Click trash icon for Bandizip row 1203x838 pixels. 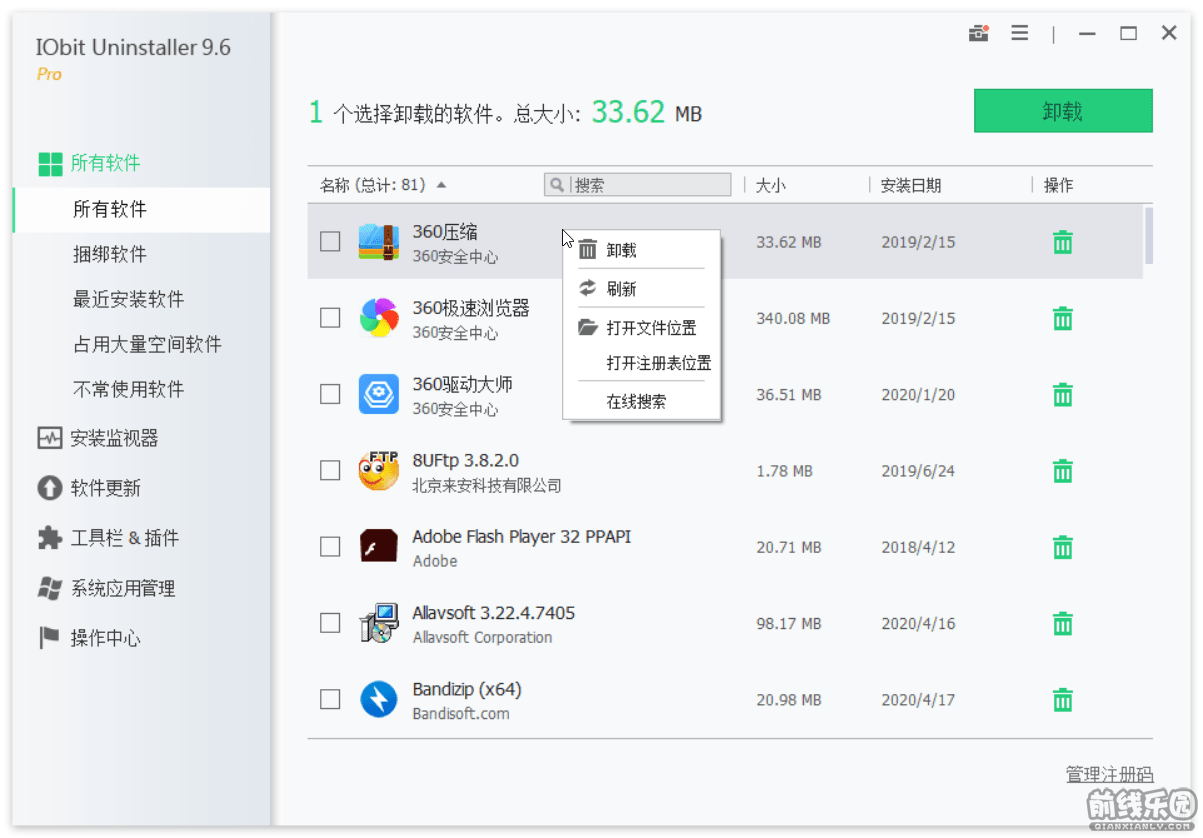click(x=1063, y=700)
